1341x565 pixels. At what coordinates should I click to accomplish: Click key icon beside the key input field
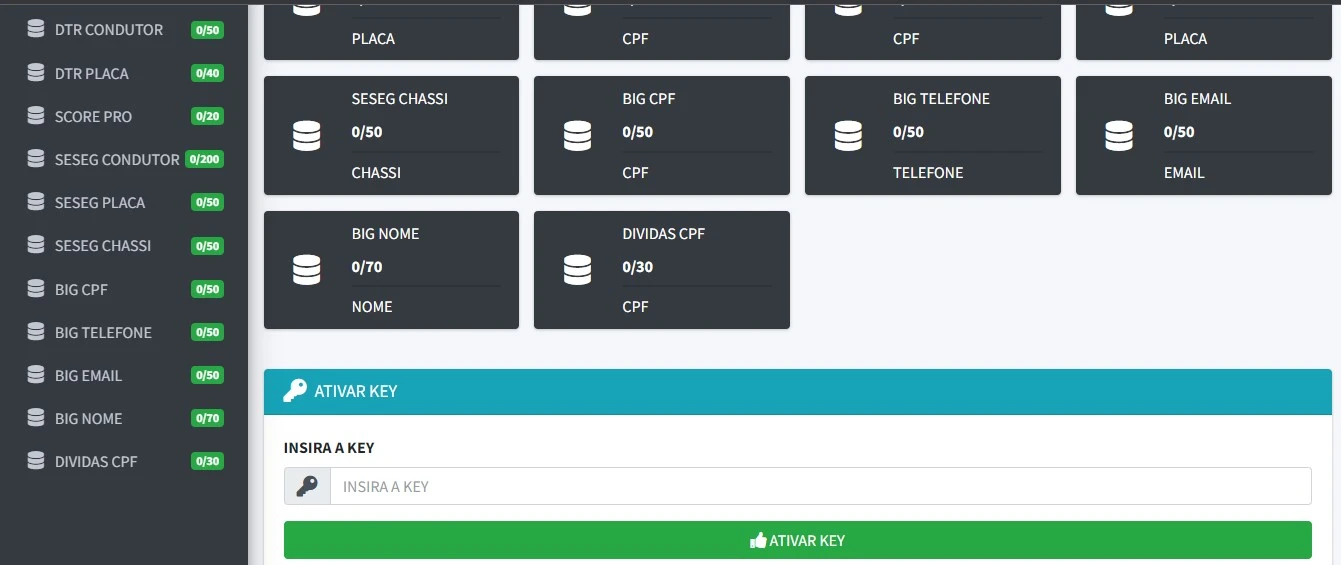click(307, 487)
